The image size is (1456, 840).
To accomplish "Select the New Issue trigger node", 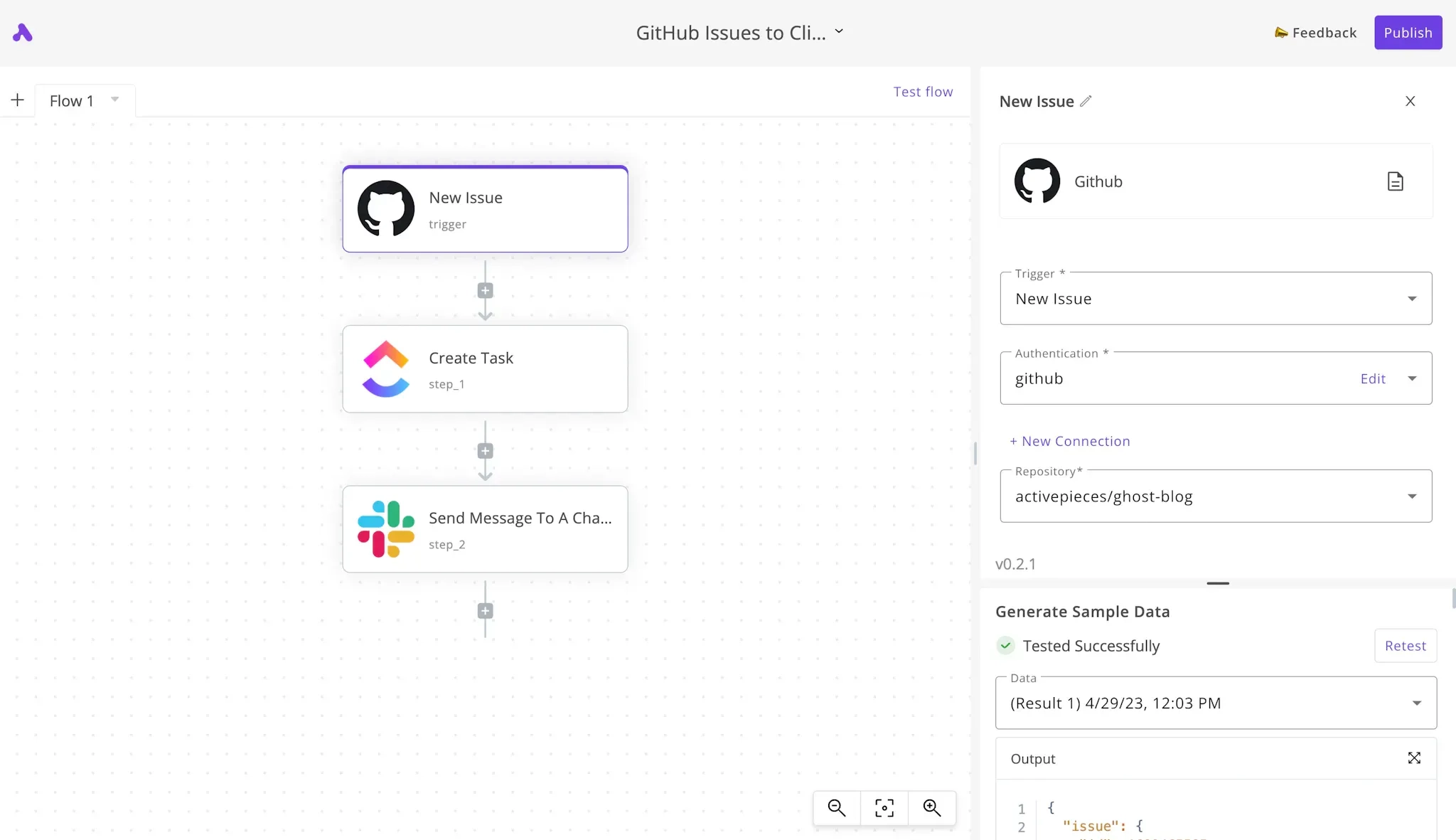I will [x=485, y=209].
